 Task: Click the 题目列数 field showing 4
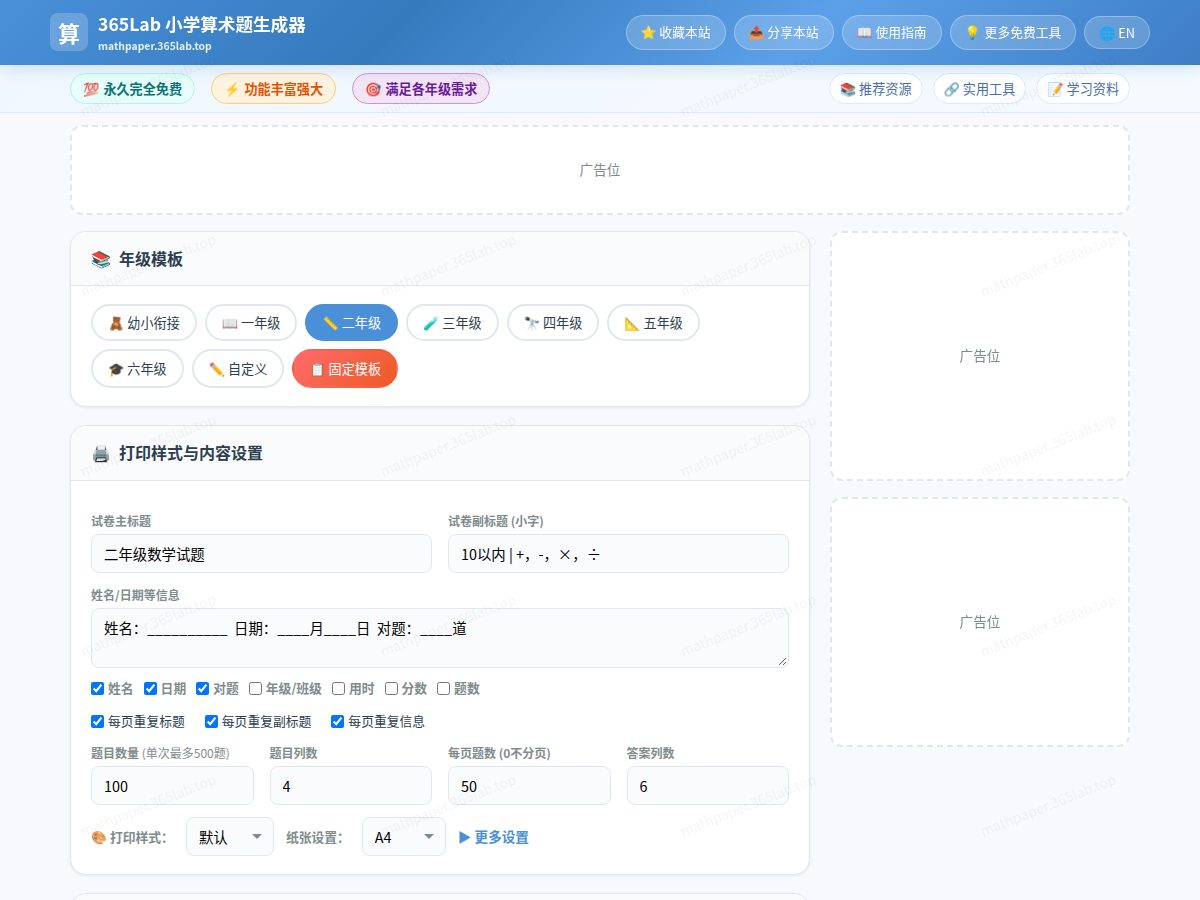[x=351, y=786]
